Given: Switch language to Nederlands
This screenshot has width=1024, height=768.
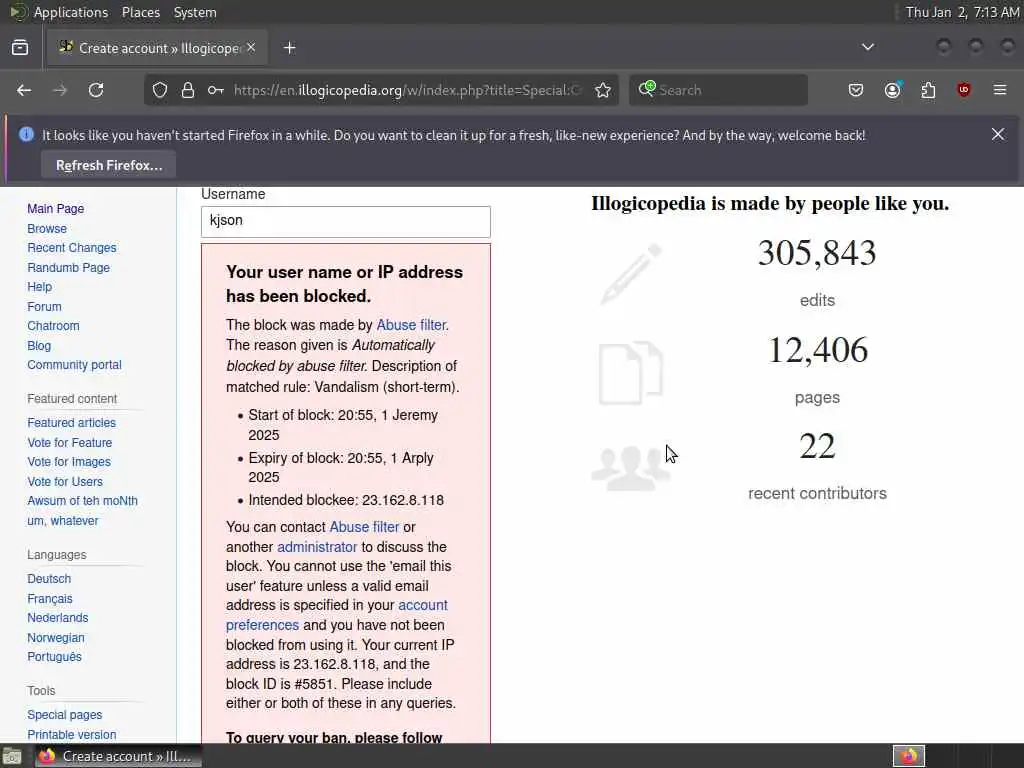Looking at the screenshot, I should click(57, 618).
